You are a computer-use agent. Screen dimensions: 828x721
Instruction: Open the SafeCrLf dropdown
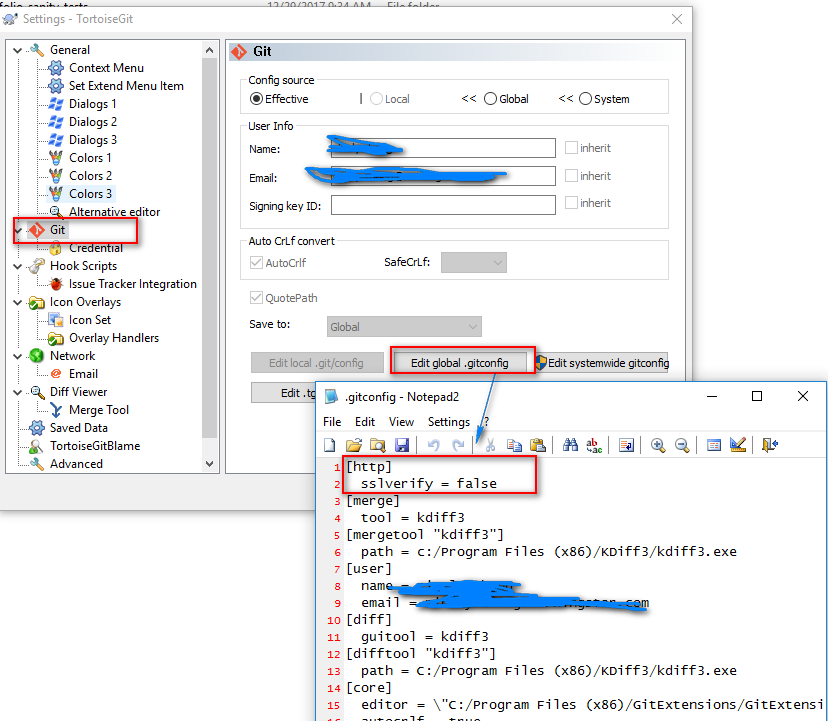point(474,263)
